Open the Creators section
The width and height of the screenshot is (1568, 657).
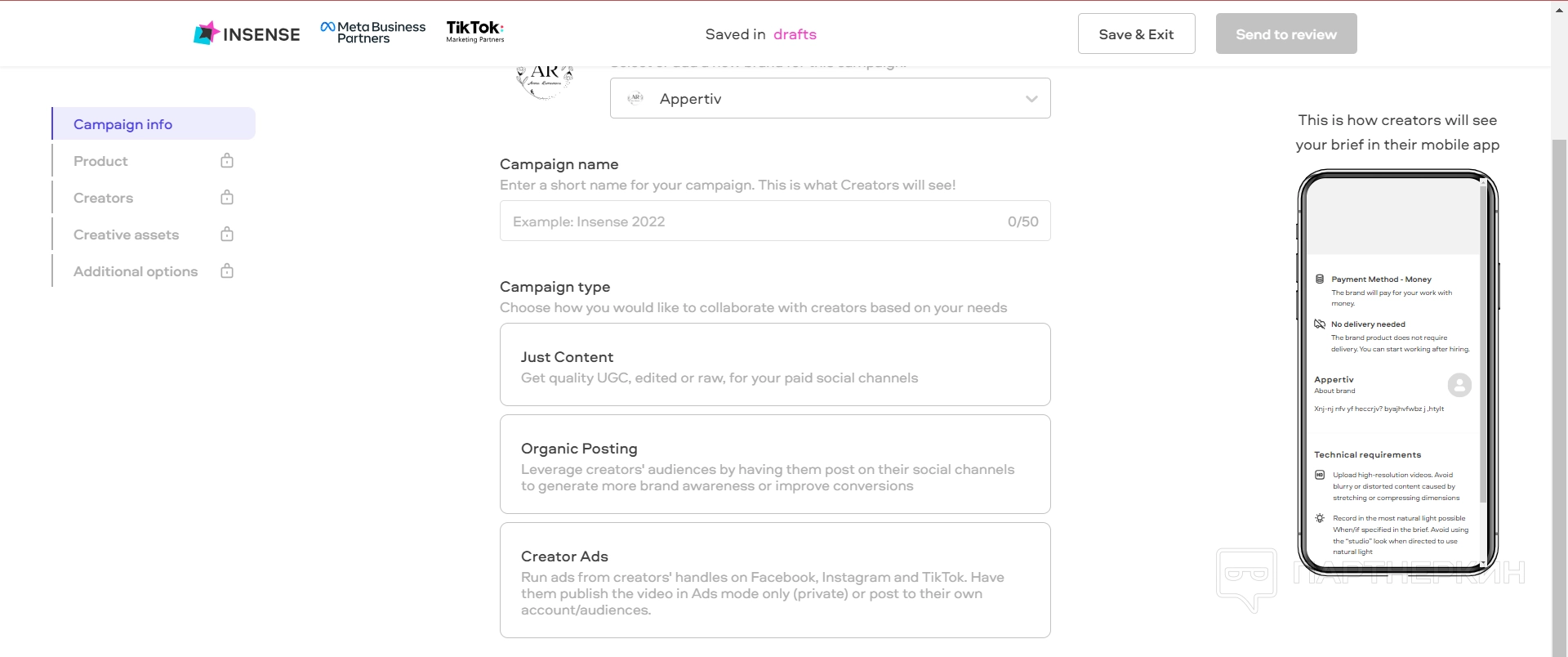click(104, 198)
